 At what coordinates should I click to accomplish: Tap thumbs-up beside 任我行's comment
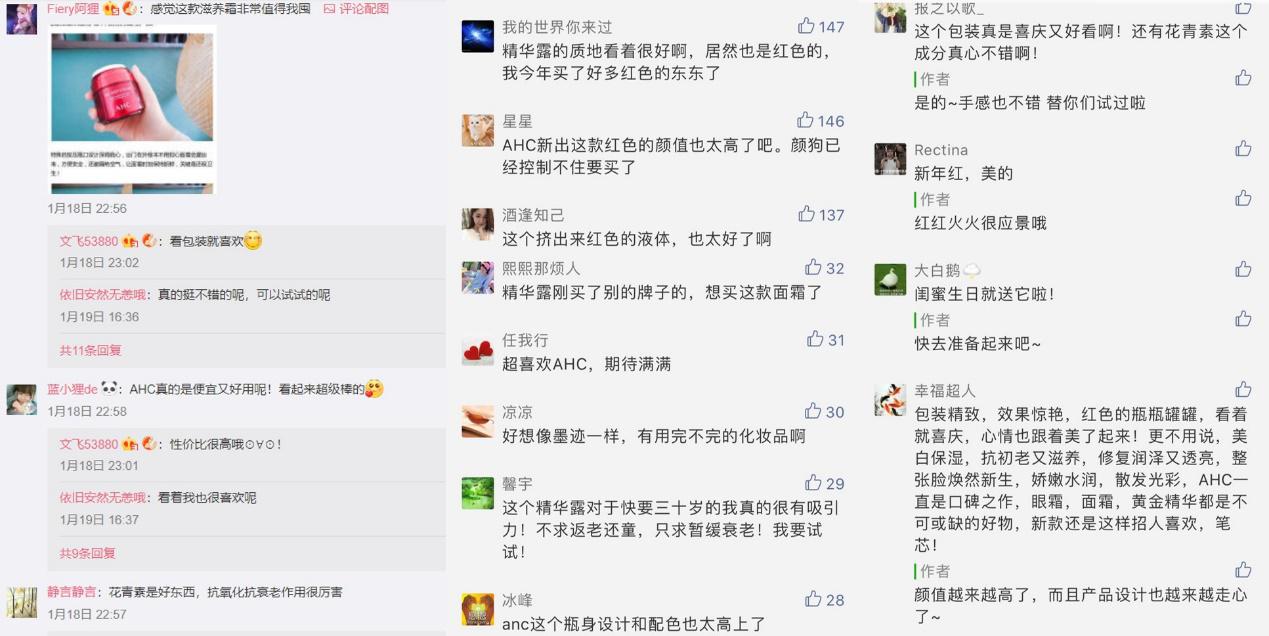pyautogui.click(x=815, y=339)
